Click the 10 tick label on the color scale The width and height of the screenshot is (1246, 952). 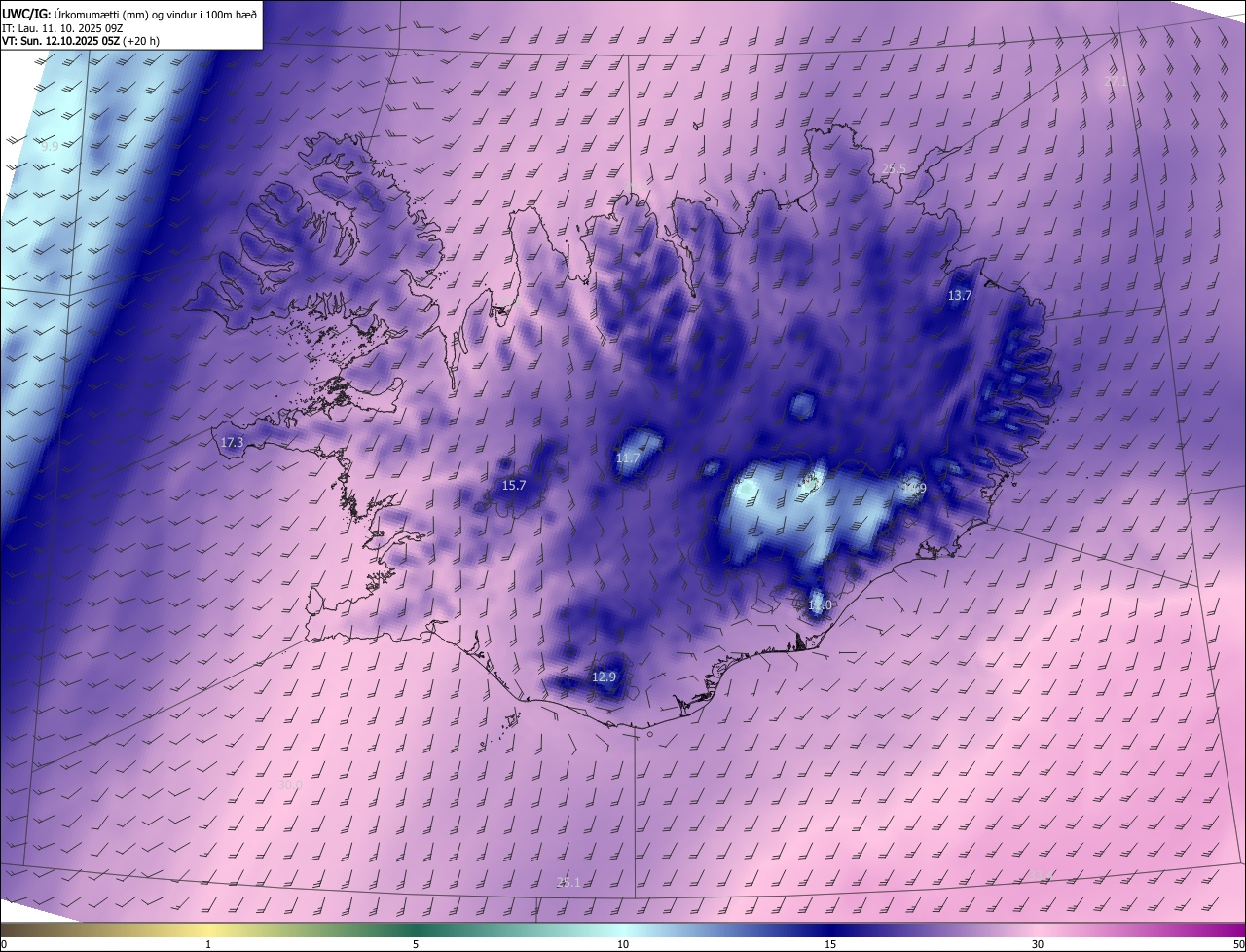click(623, 944)
